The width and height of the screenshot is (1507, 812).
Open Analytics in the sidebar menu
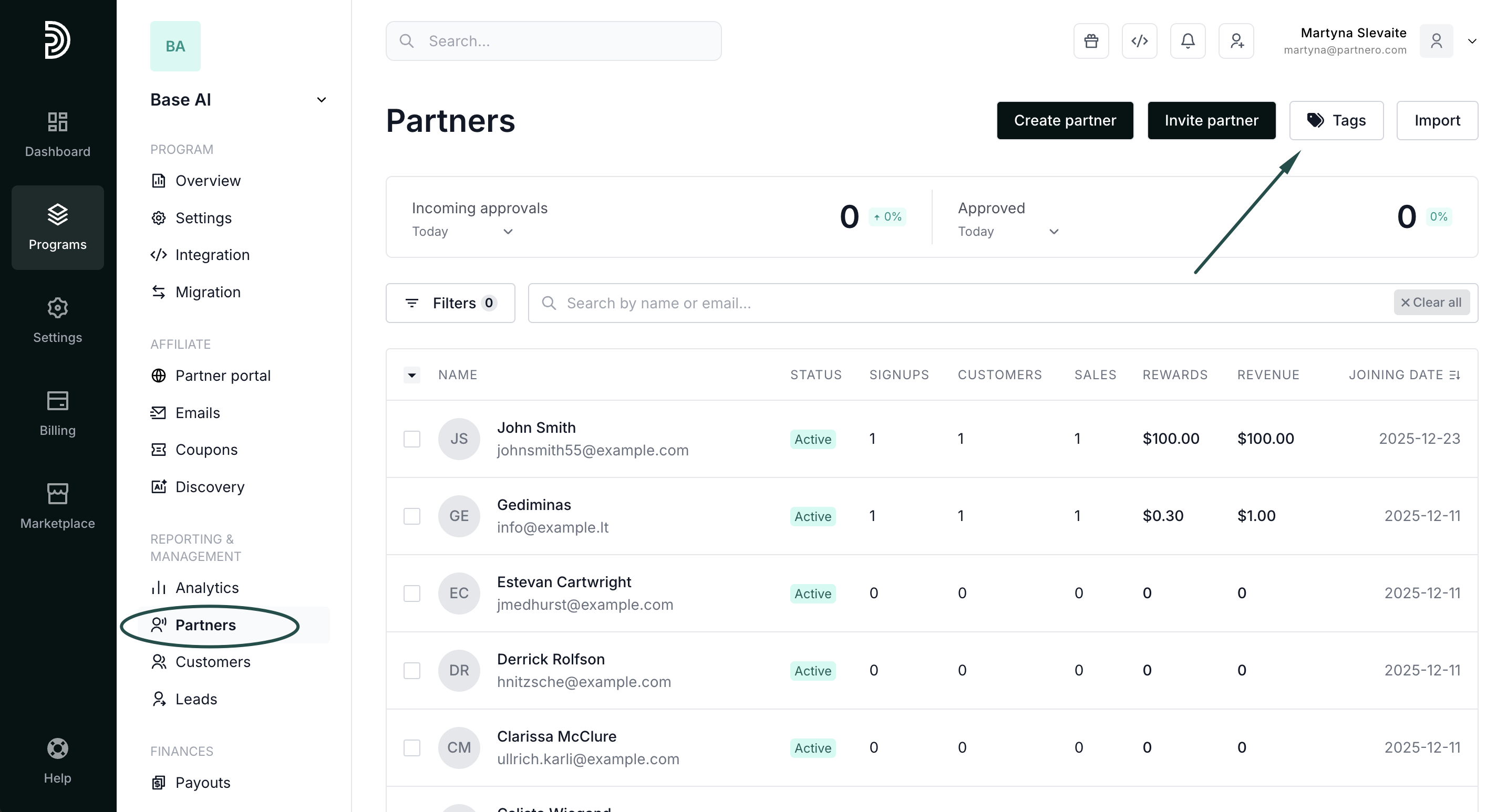point(207,588)
